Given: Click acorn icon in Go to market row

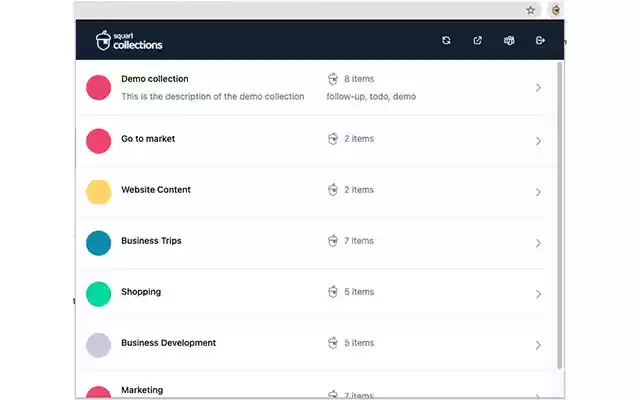Looking at the screenshot, I should click(x=333, y=139).
